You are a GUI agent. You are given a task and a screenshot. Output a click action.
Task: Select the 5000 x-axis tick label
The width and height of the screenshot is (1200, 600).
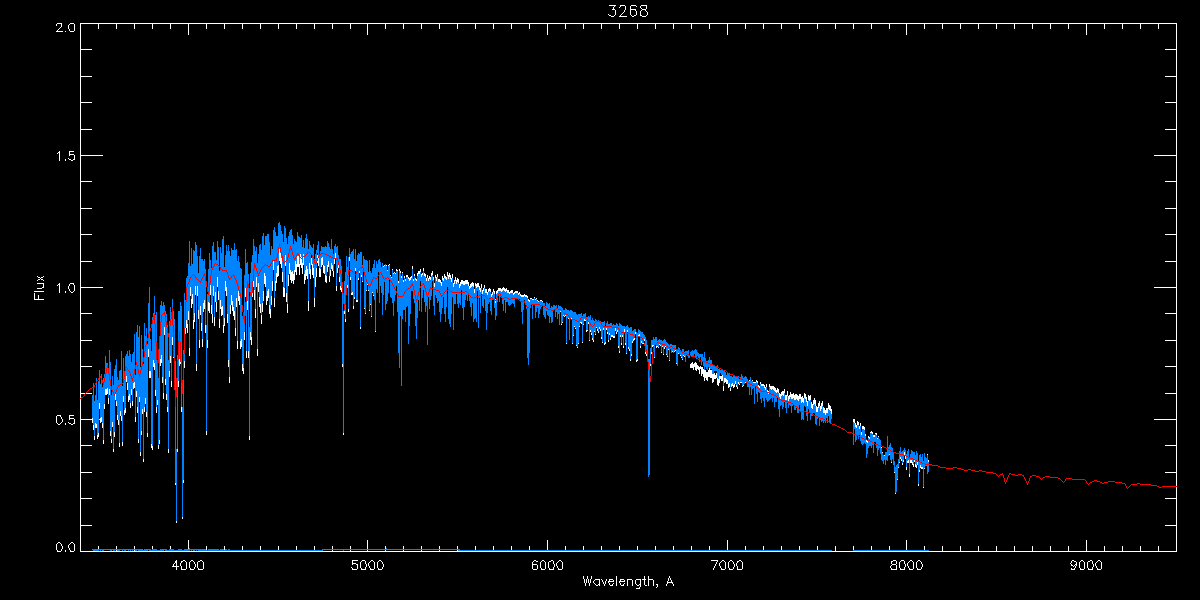pyautogui.click(x=368, y=565)
